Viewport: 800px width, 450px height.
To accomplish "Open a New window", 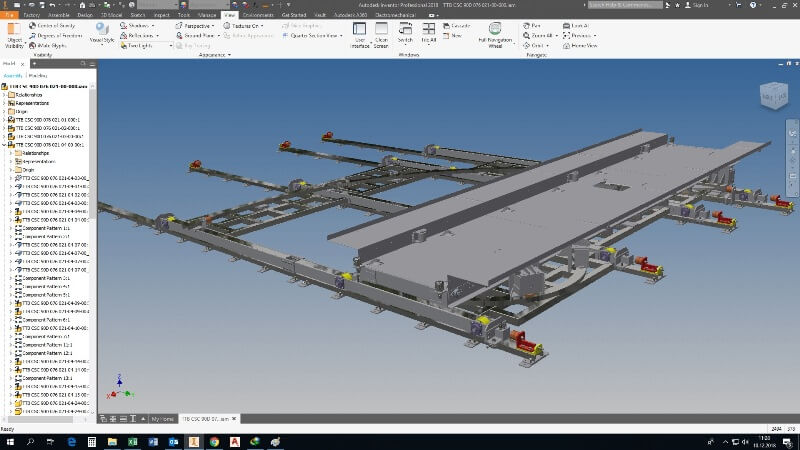I will pos(452,36).
